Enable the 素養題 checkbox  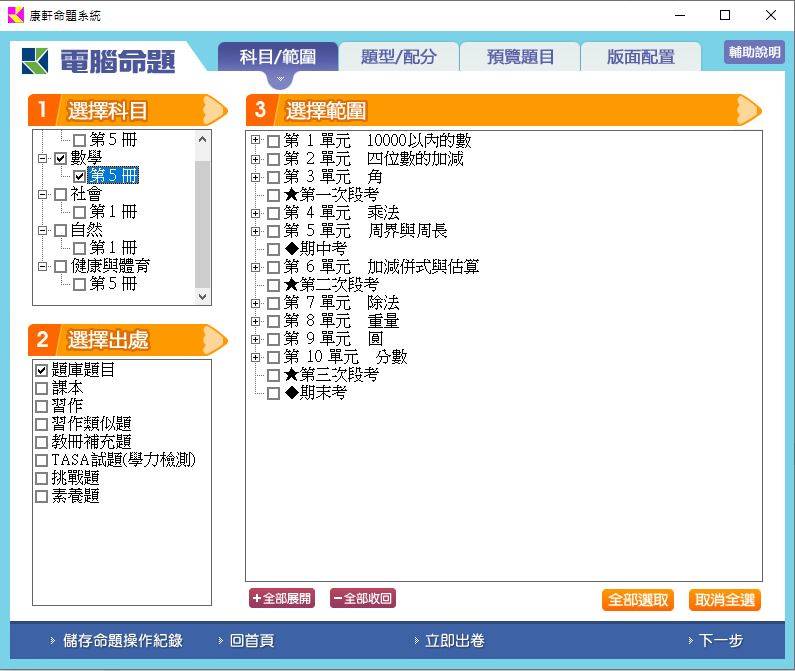click(42, 497)
